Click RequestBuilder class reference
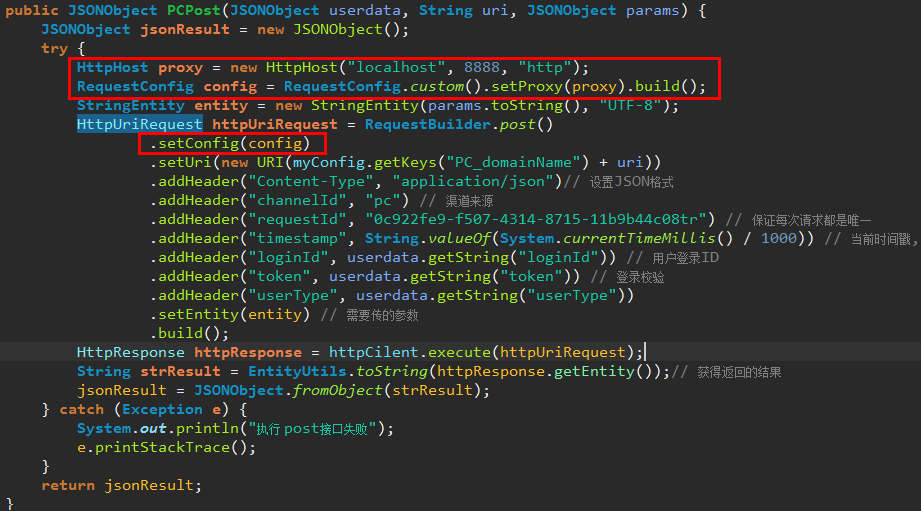Viewport: 921px width, 511px height. coord(428,125)
